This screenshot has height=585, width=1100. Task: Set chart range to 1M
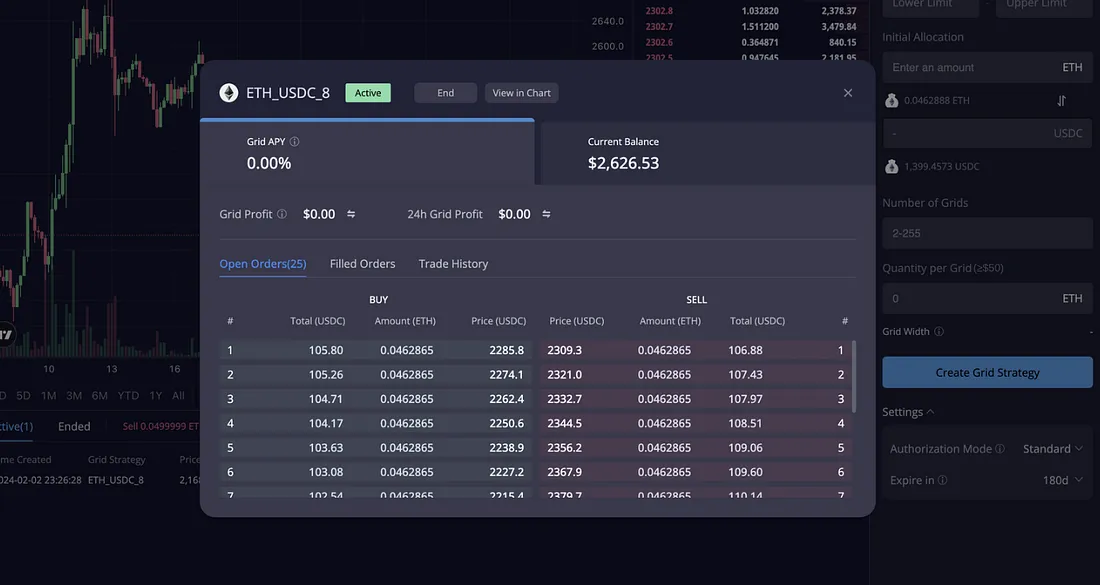(48, 396)
